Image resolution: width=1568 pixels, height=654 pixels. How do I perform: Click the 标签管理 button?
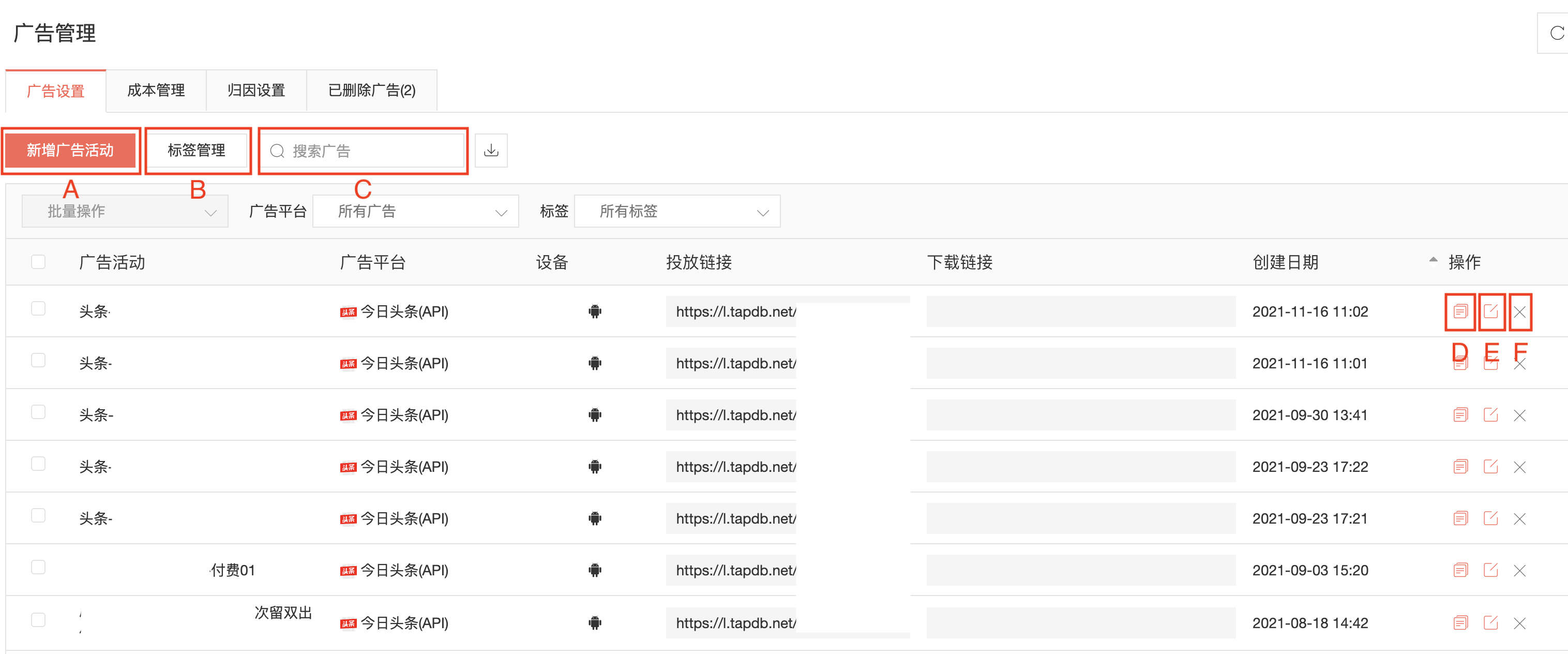pyautogui.click(x=197, y=151)
